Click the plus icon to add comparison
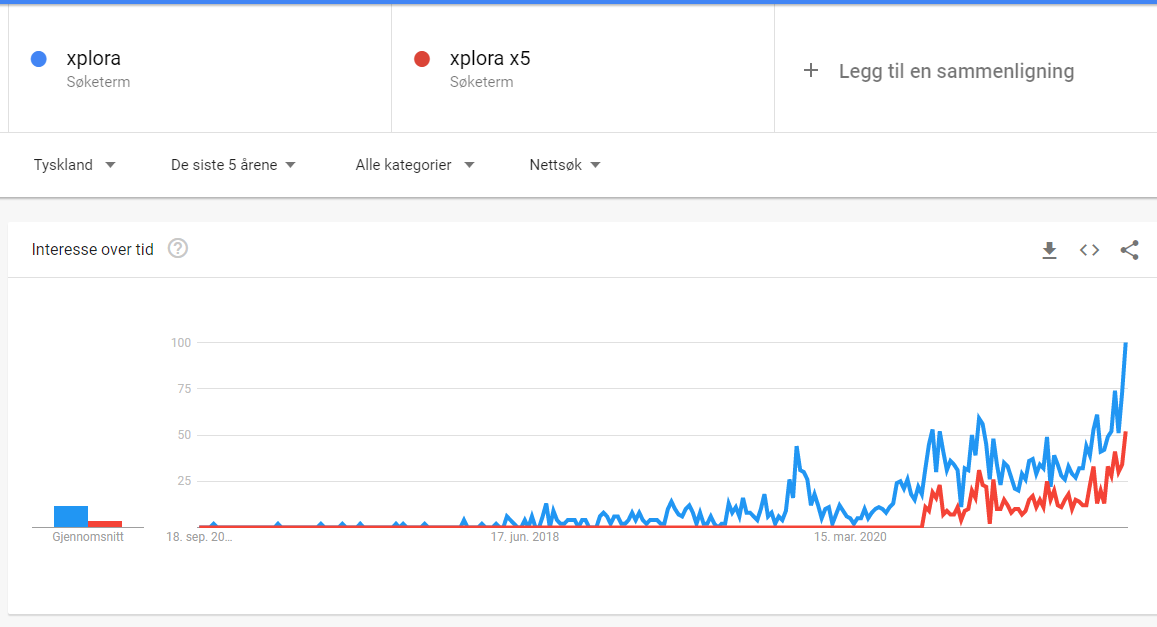Image resolution: width=1157 pixels, height=627 pixels. click(811, 71)
